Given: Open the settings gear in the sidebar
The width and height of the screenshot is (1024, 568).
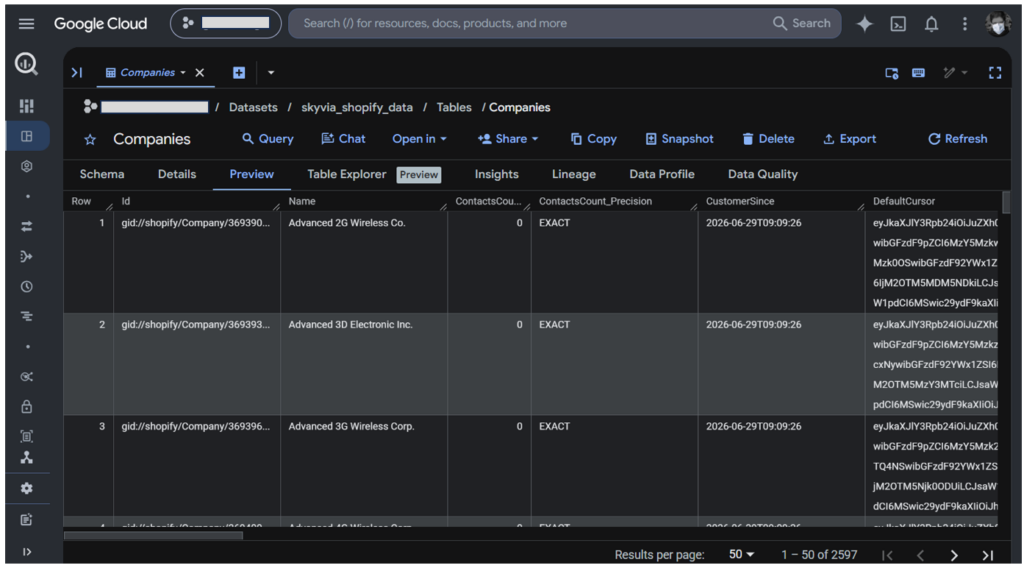Looking at the screenshot, I should pos(27,488).
